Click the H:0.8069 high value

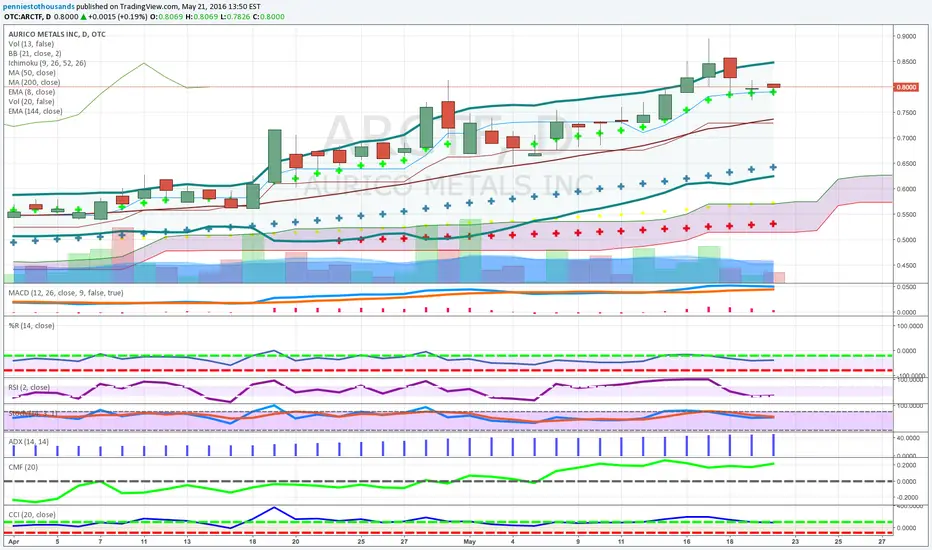point(201,17)
